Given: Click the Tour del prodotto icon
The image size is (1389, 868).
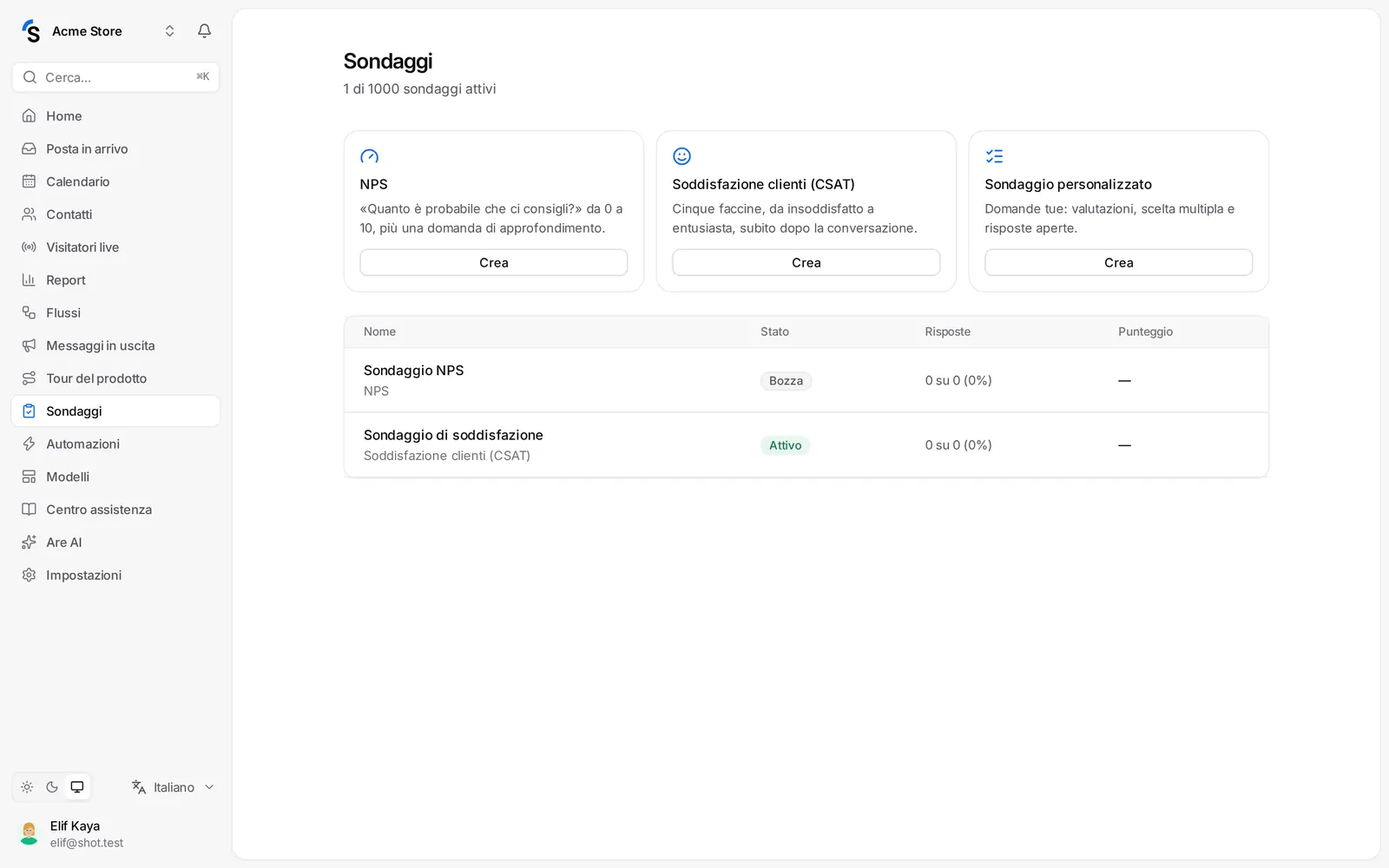Looking at the screenshot, I should tap(29, 378).
